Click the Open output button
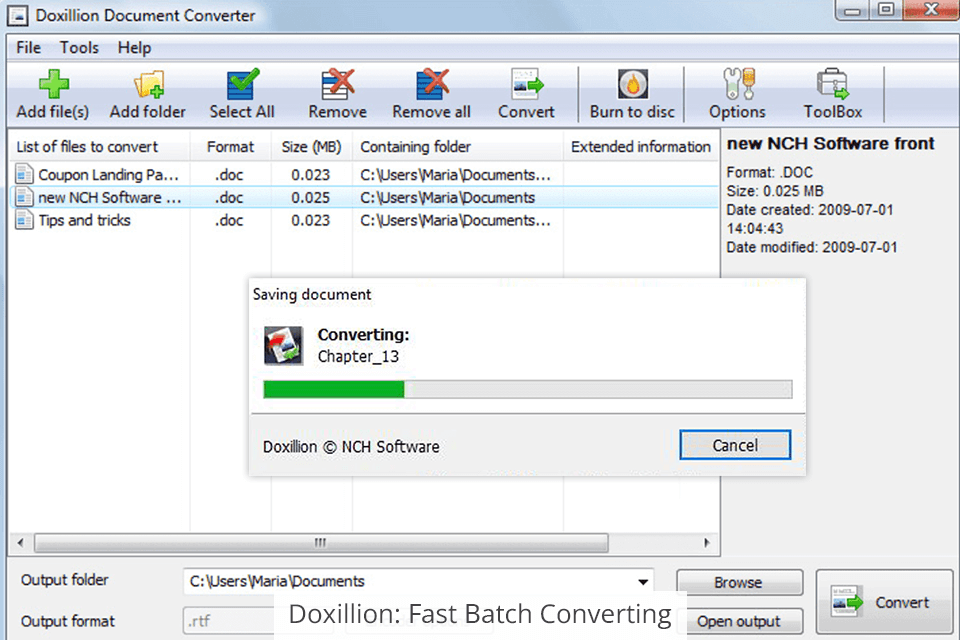This screenshot has width=960, height=640. (x=739, y=621)
